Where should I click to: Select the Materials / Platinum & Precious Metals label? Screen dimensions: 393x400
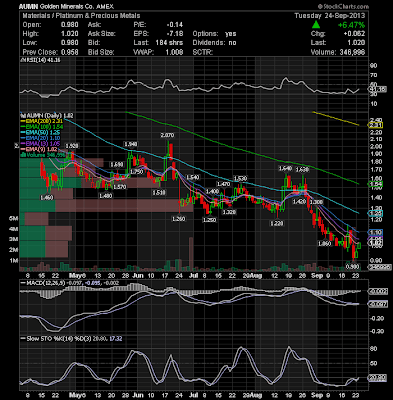click(81, 16)
